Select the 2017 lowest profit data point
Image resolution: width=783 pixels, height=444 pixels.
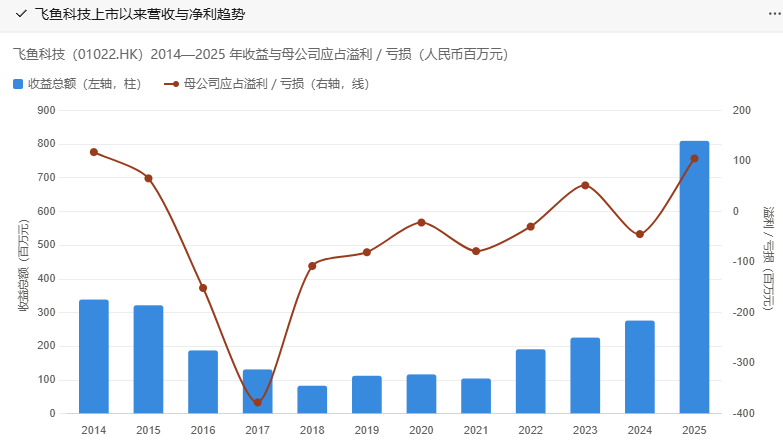coord(258,402)
